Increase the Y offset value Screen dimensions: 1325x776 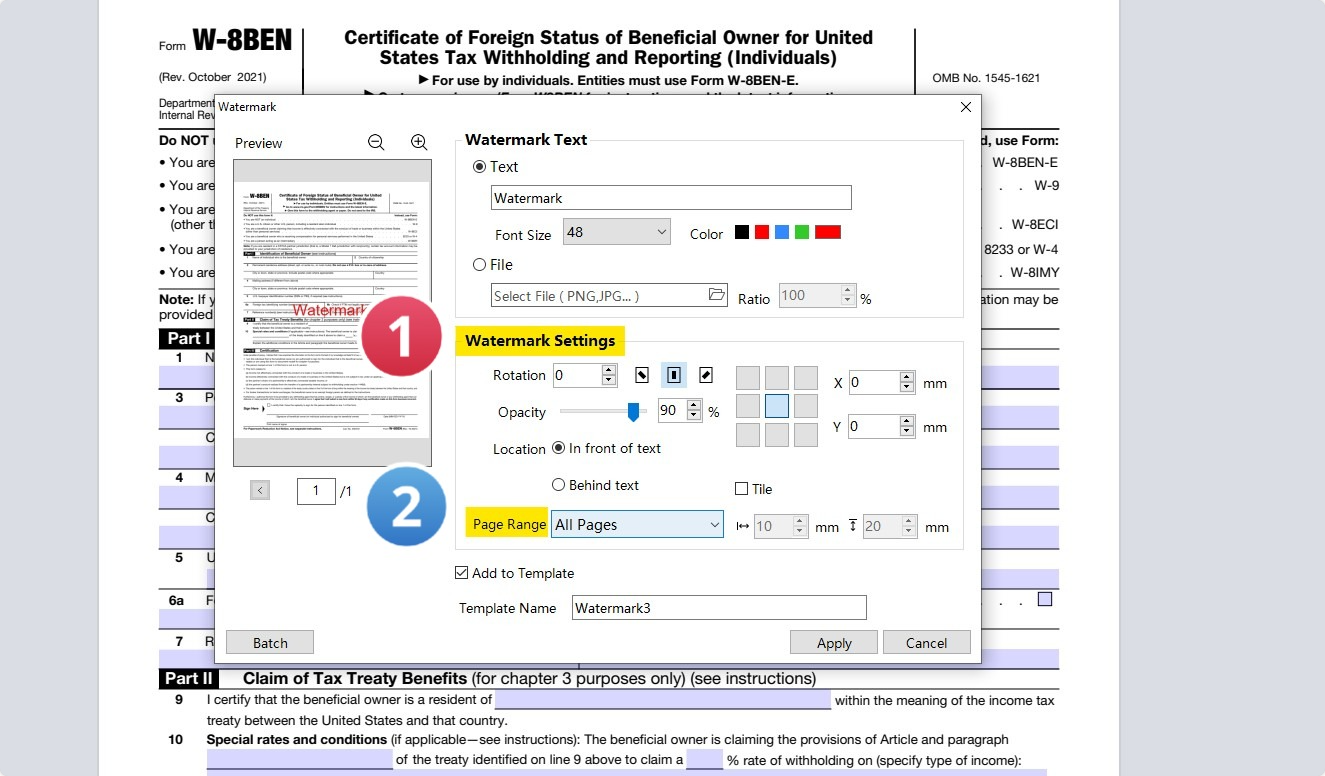[x=907, y=421]
